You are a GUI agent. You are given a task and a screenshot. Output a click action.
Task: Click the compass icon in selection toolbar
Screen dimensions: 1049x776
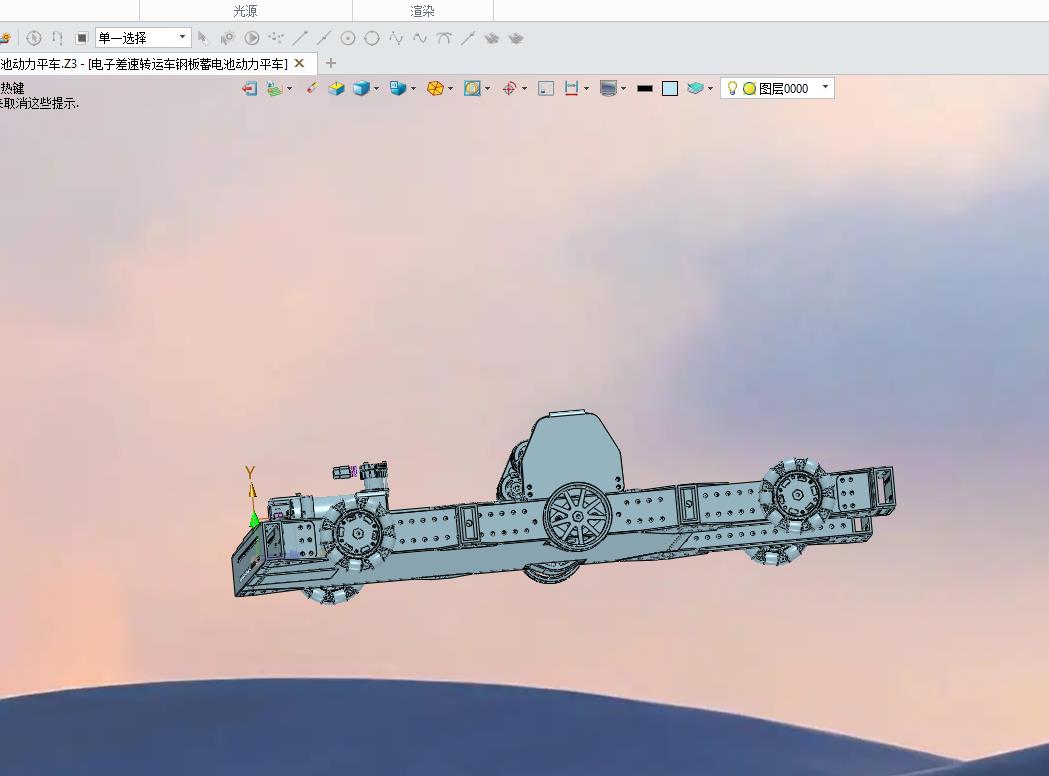[33, 38]
